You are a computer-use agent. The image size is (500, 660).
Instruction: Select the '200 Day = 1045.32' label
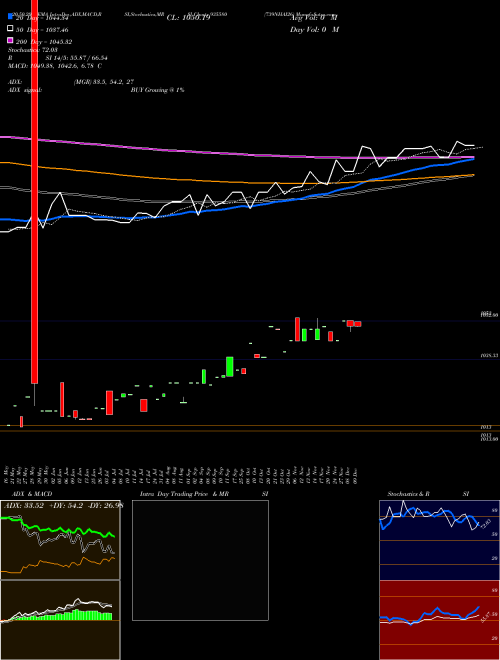click(44, 42)
